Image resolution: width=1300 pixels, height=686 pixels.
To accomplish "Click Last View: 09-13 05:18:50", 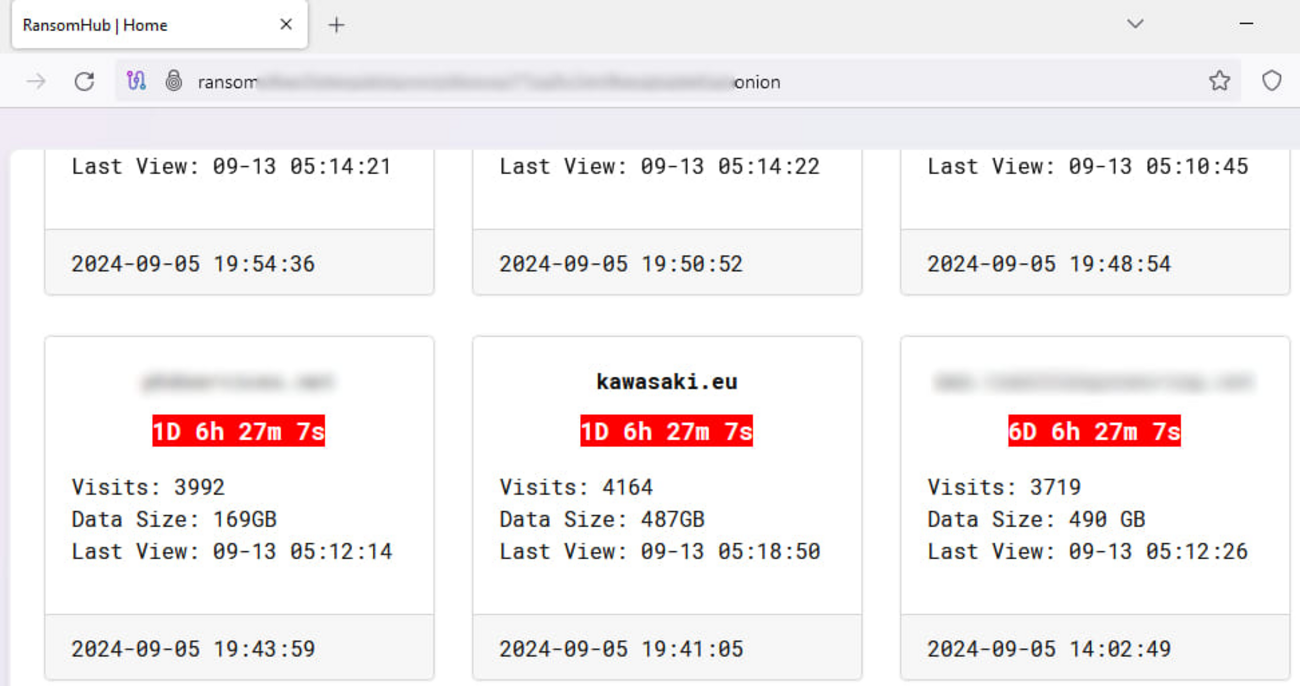I will click(660, 551).
